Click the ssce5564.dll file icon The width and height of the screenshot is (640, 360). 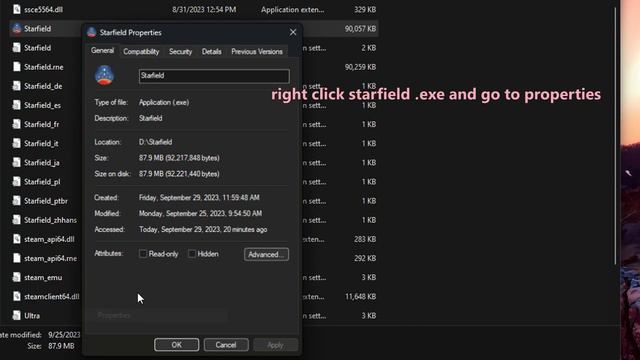pos(16,9)
